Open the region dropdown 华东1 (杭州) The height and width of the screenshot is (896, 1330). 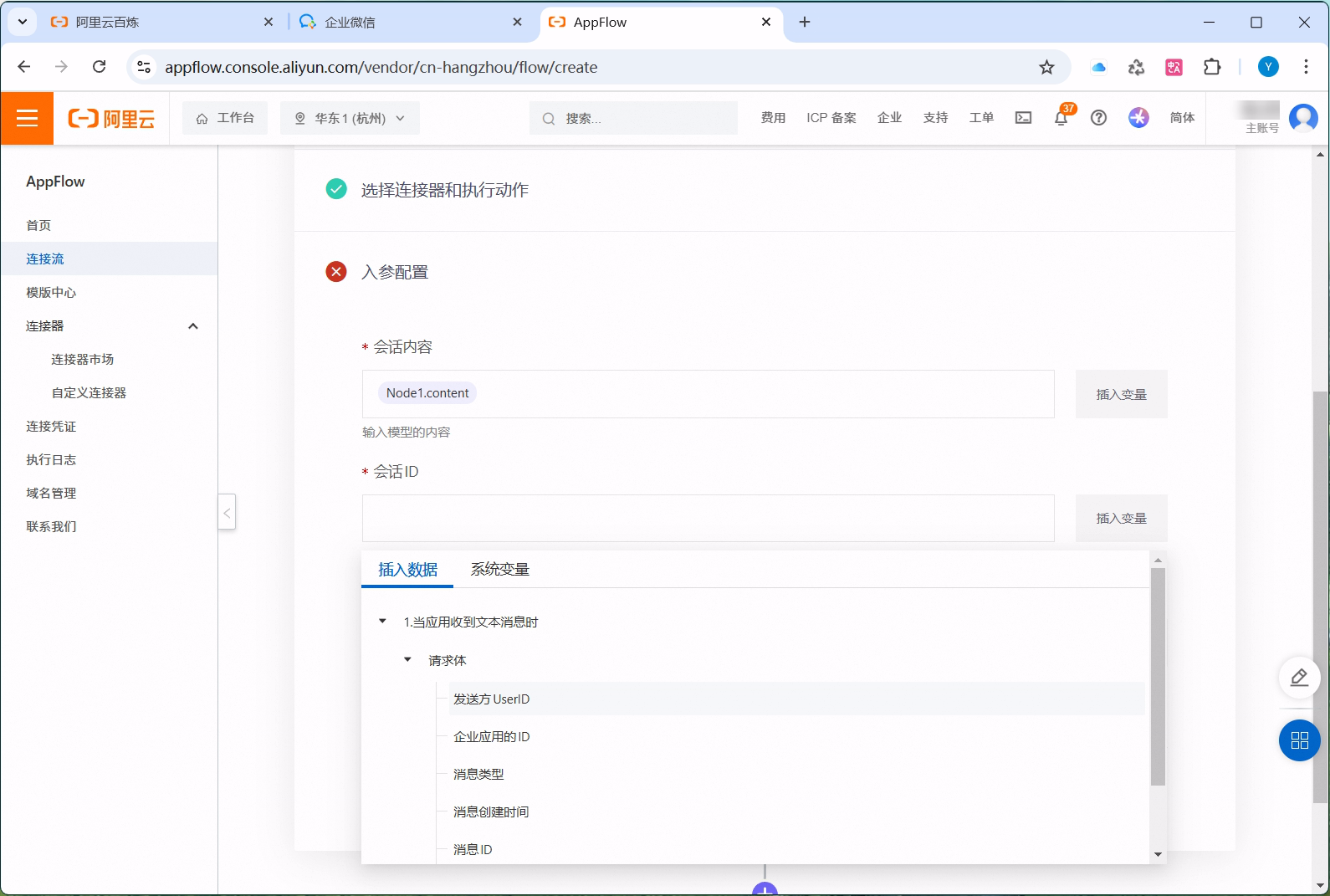point(350,118)
